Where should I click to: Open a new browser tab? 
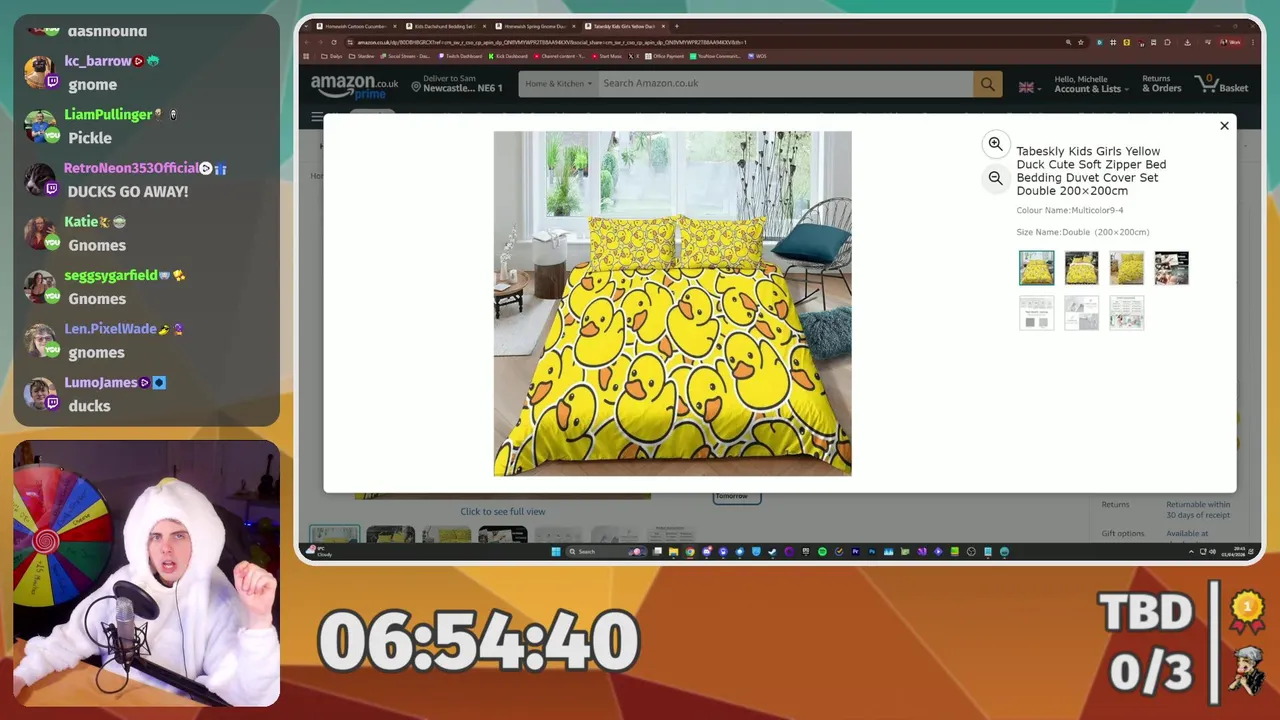click(677, 26)
